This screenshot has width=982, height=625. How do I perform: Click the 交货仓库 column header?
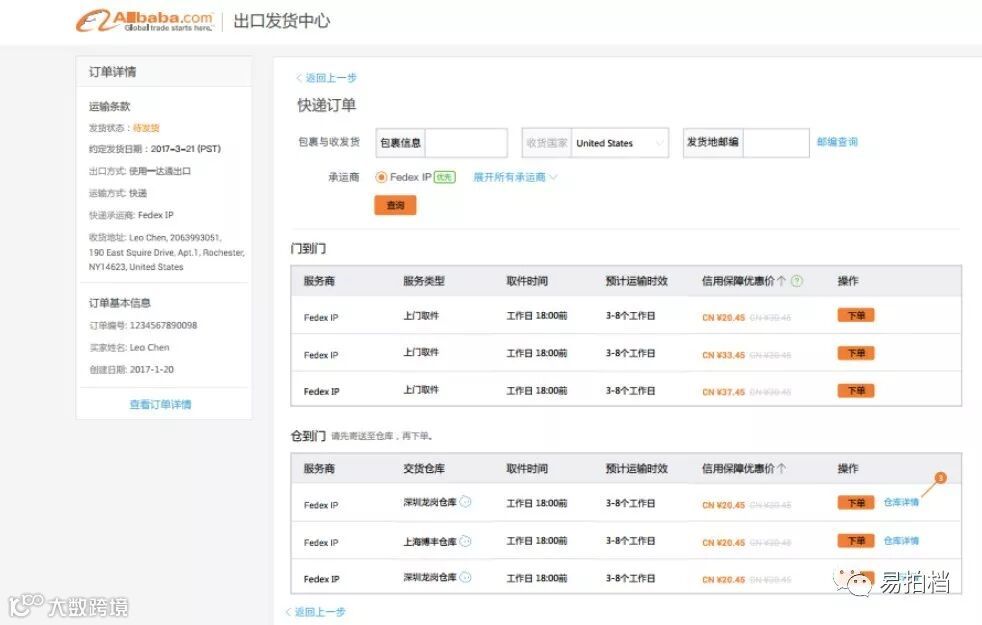point(424,468)
